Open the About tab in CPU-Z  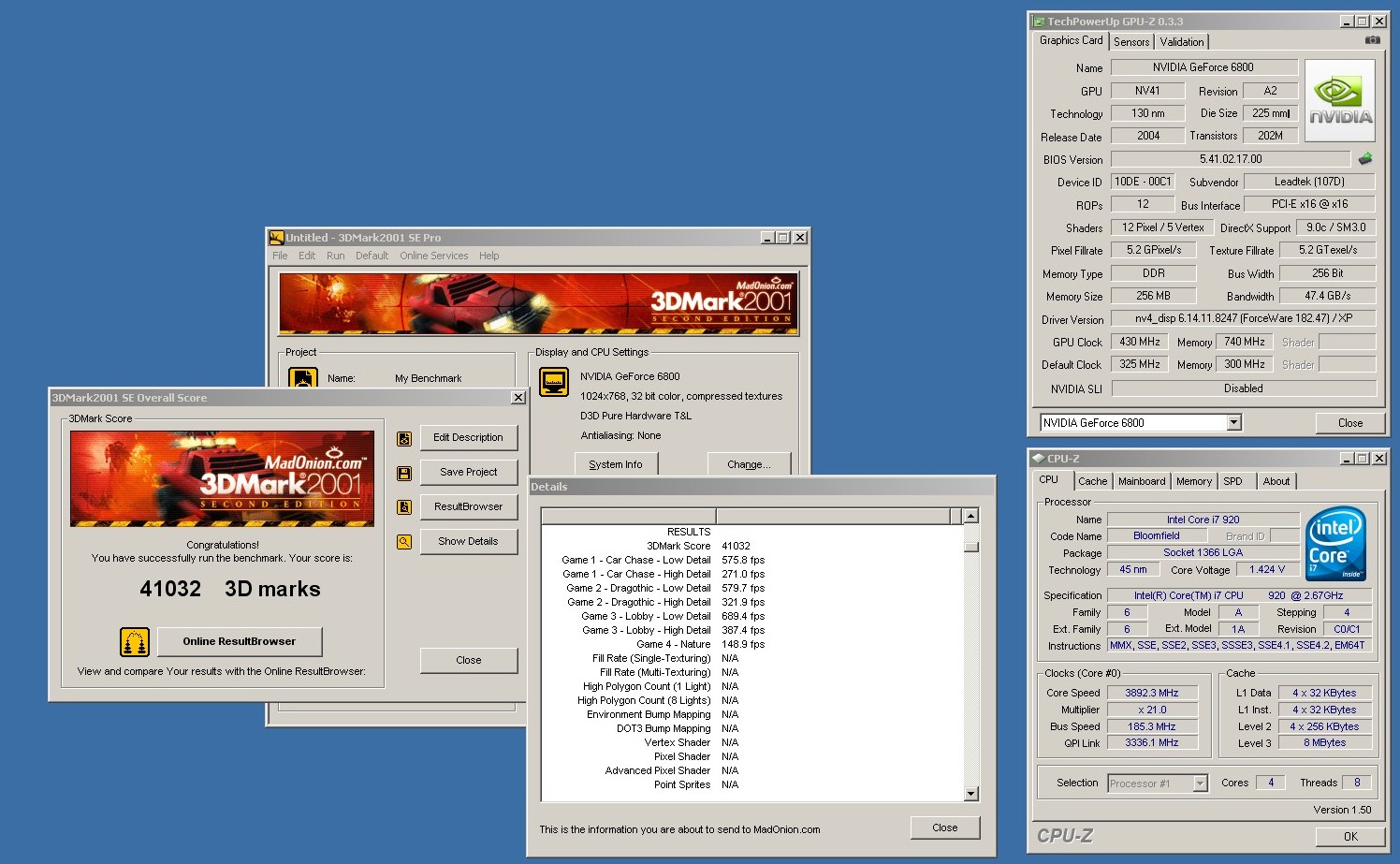(1276, 481)
